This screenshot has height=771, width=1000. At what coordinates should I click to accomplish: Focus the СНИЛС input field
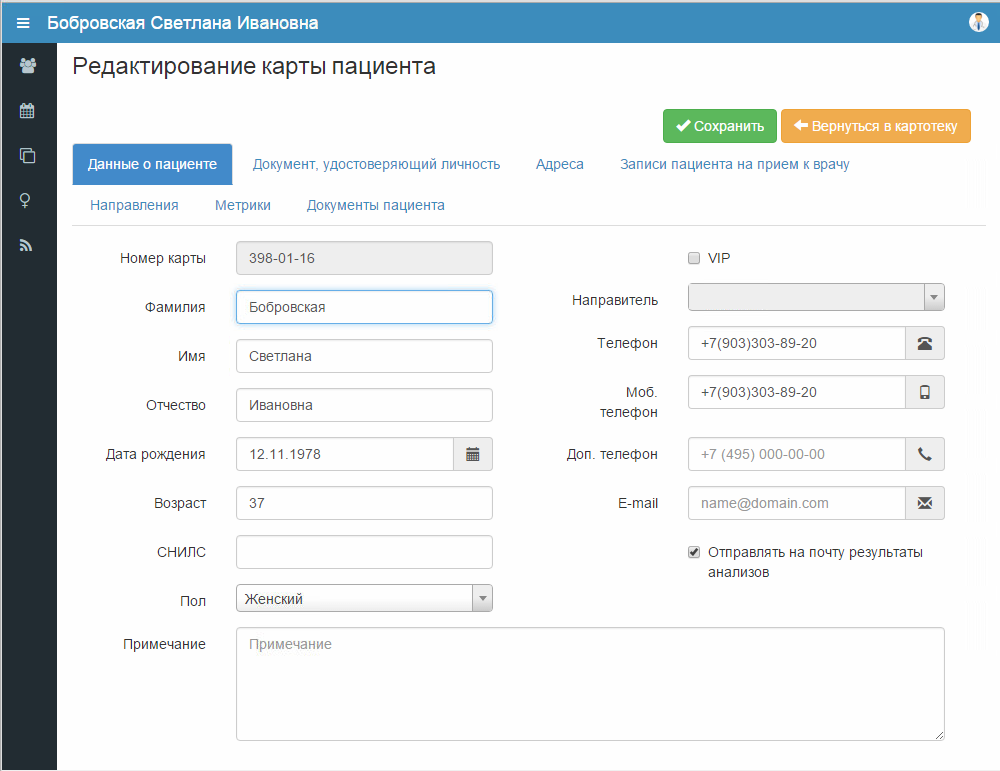point(364,552)
